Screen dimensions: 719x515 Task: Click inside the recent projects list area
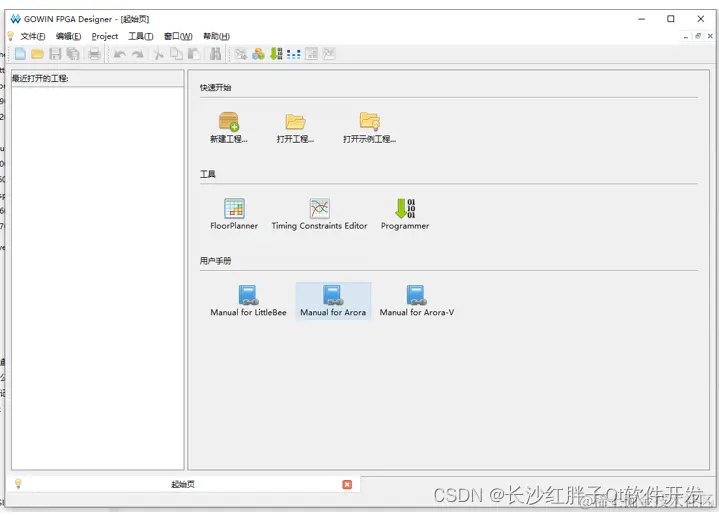(98, 277)
